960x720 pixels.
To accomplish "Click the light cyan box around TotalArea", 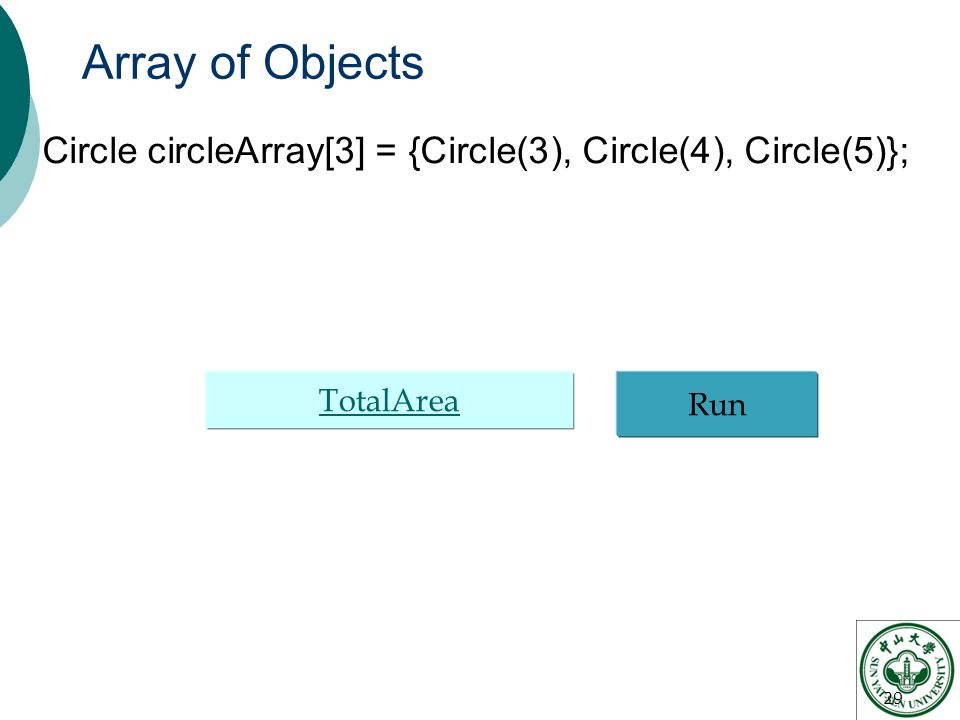I will click(x=389, y=400).
